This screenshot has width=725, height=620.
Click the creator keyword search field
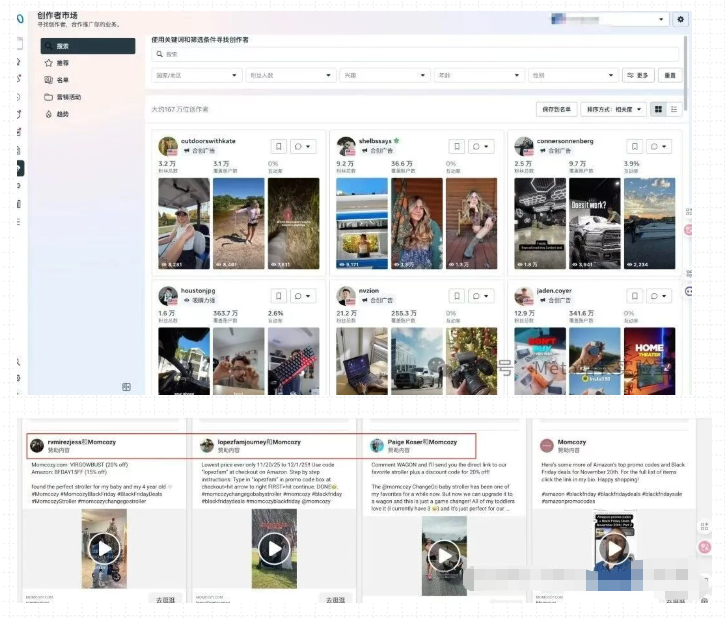pos(415,54)
